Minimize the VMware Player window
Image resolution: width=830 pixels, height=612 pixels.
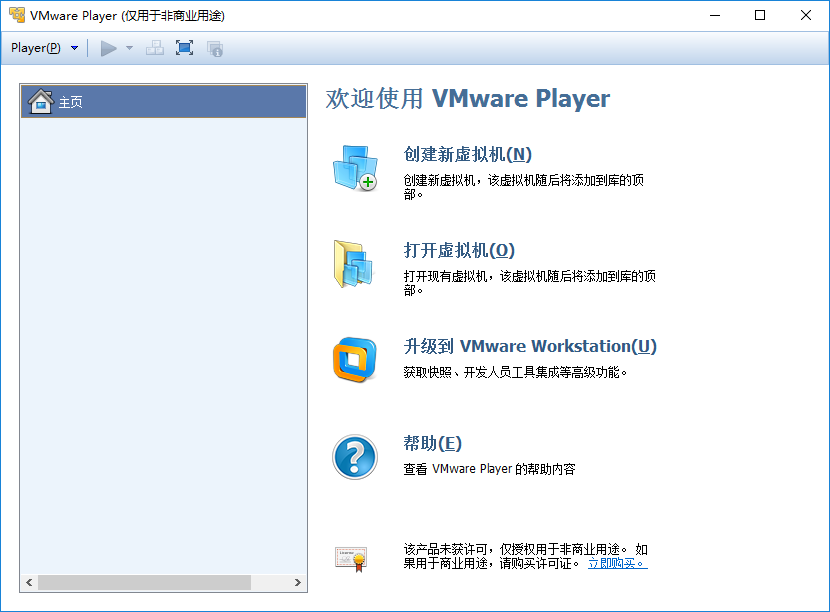(x=715, y=15)
